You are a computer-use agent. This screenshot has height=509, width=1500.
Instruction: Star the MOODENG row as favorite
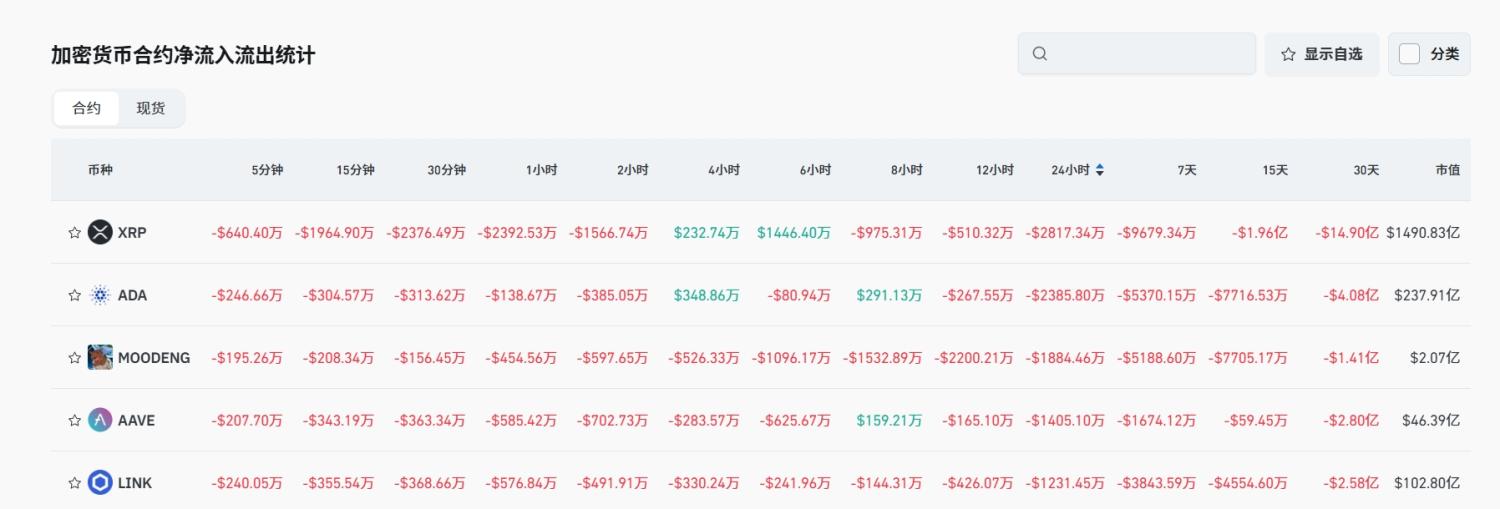pos(74,358)
